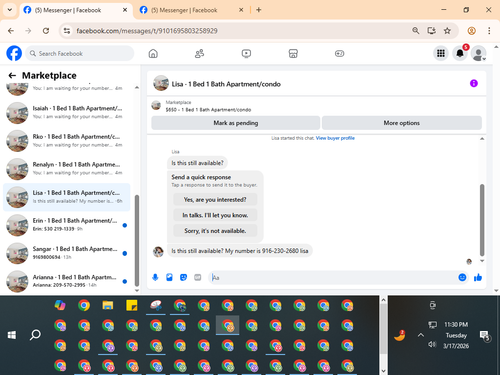Open Rko's conversation in the list
This screenshot has height=375, width=500.
(x=66, y=141)
